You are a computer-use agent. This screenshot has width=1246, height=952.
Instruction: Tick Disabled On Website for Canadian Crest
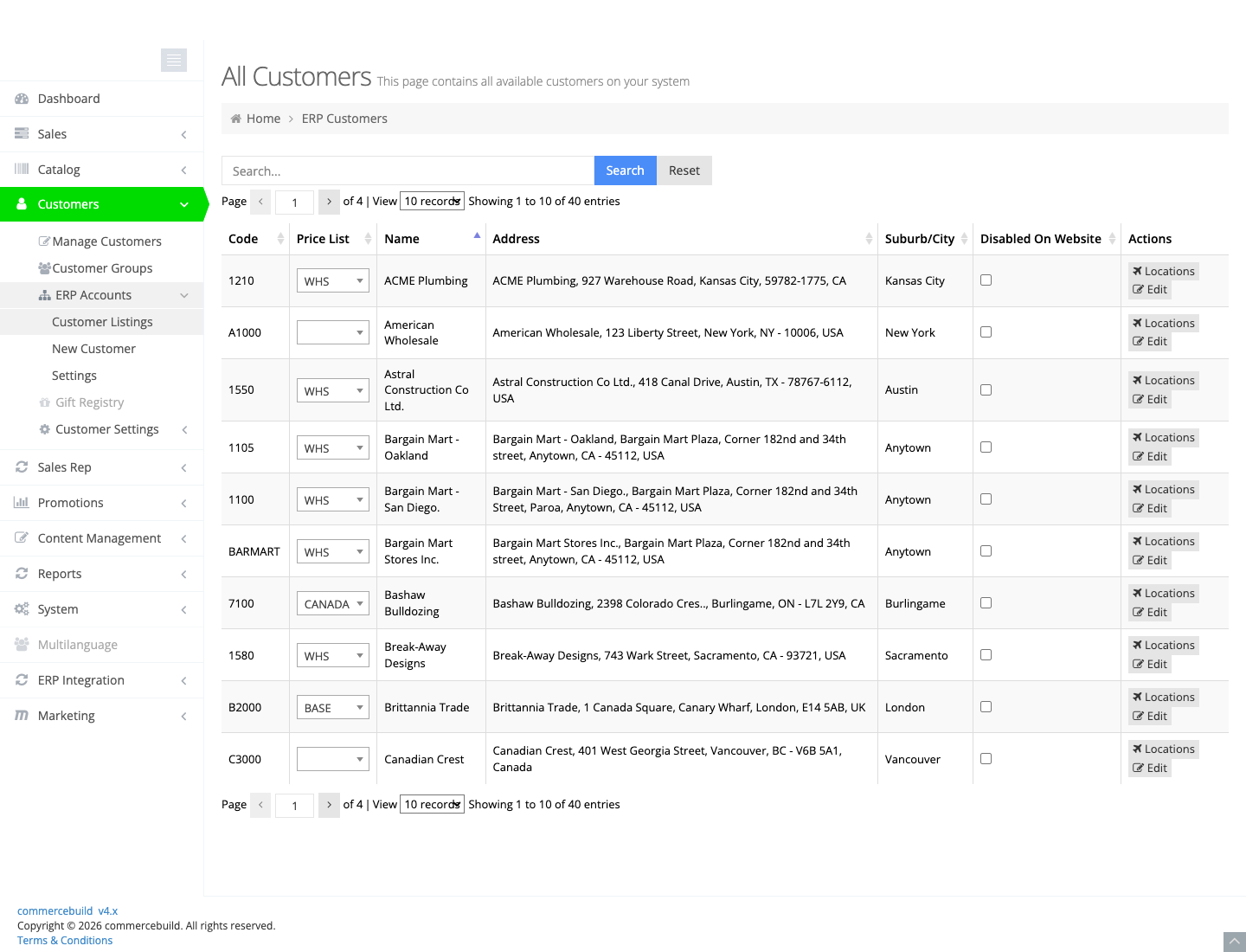(986, 759)
